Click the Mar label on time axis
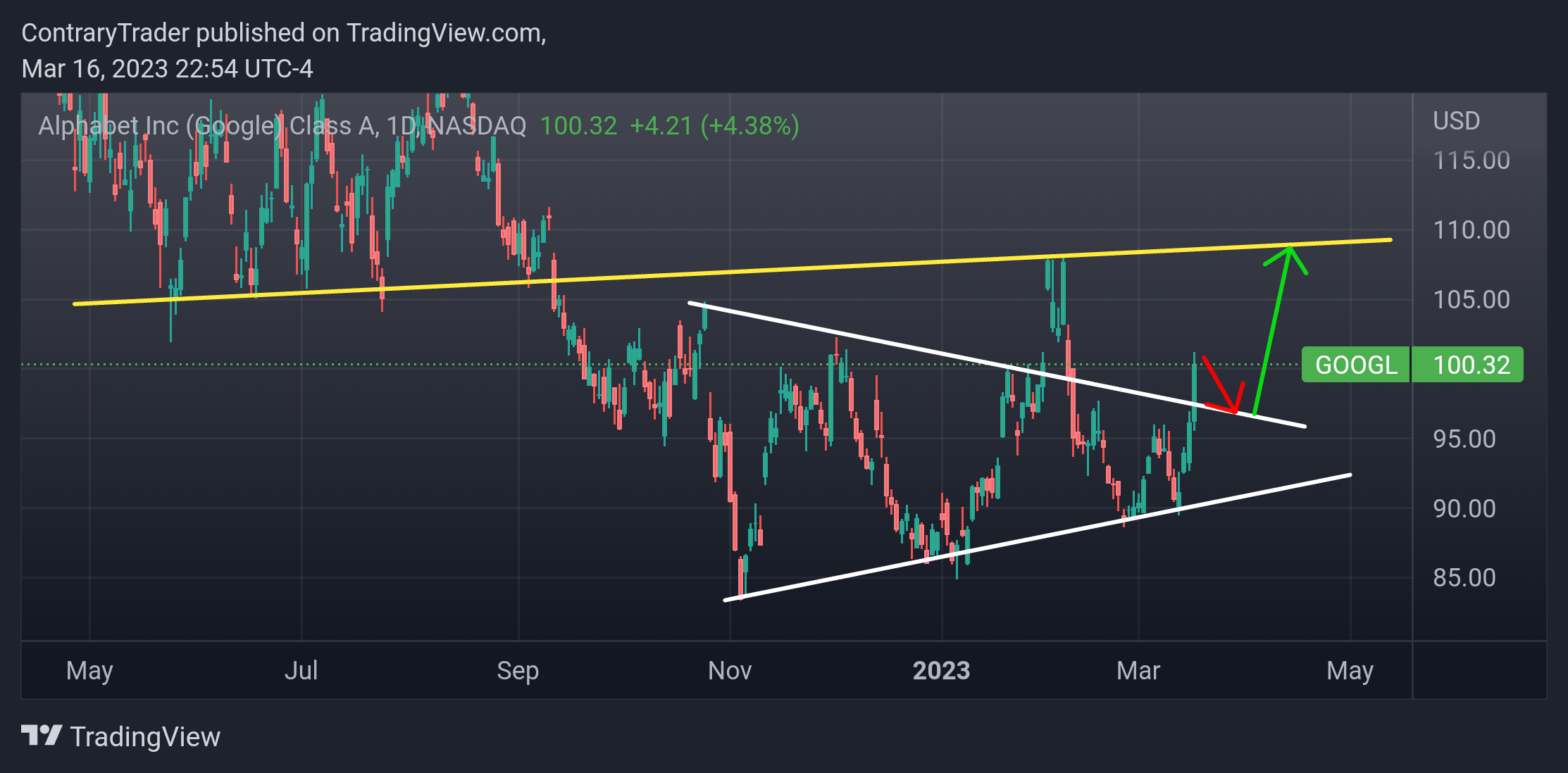The width and height of the screenshot is (1568, 773). 1138,670
